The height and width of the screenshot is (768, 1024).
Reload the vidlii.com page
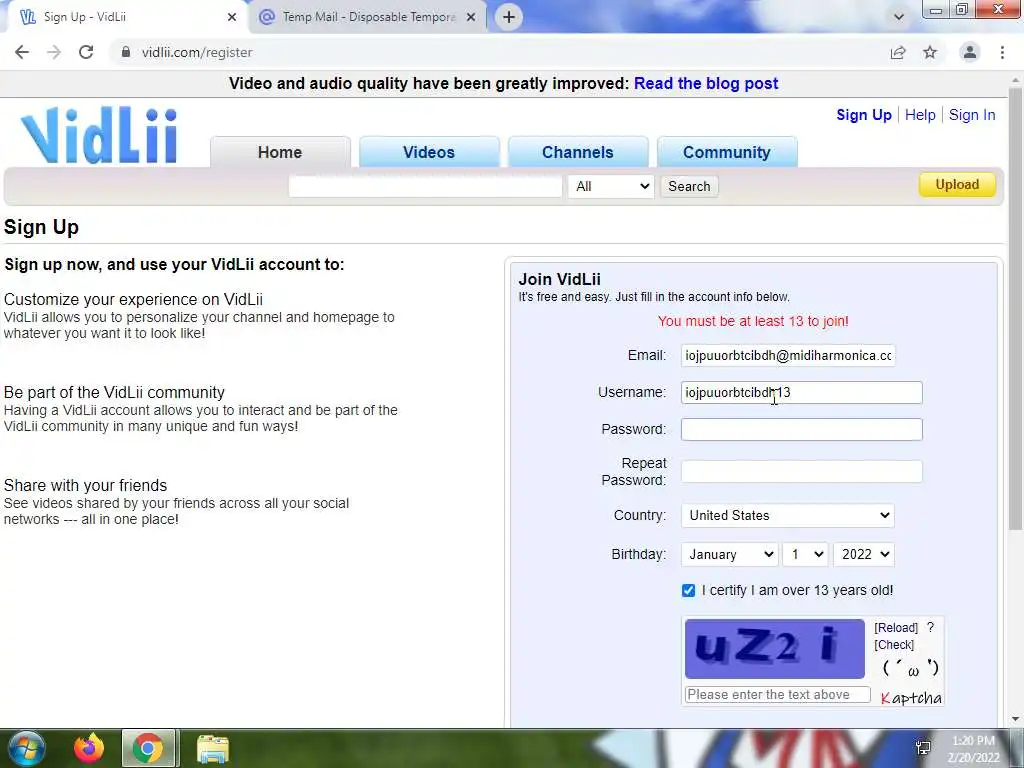click(x=86, y=52)
